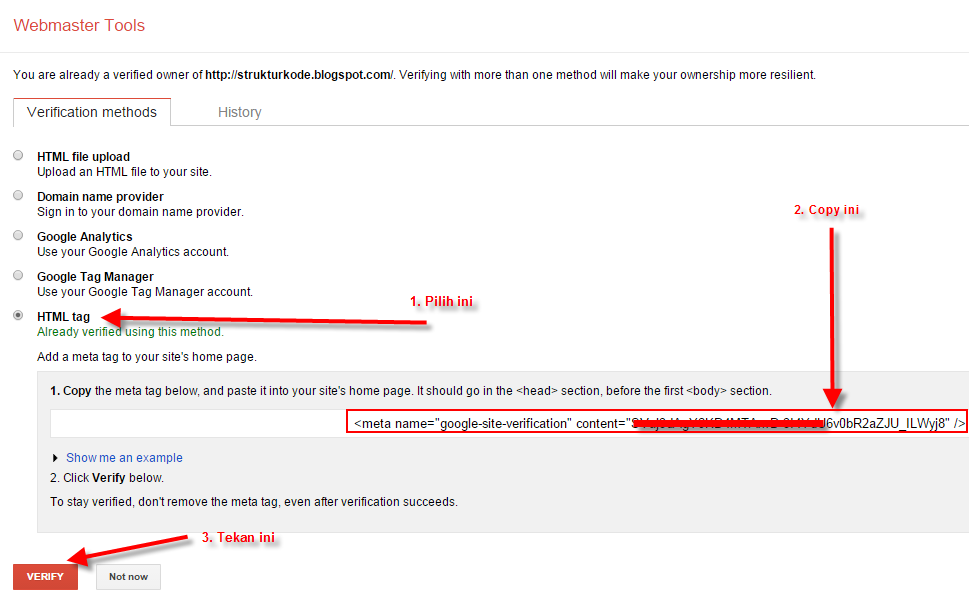Dismiss with the Not now button
This screenshot has height=596, width=969.
129,577
